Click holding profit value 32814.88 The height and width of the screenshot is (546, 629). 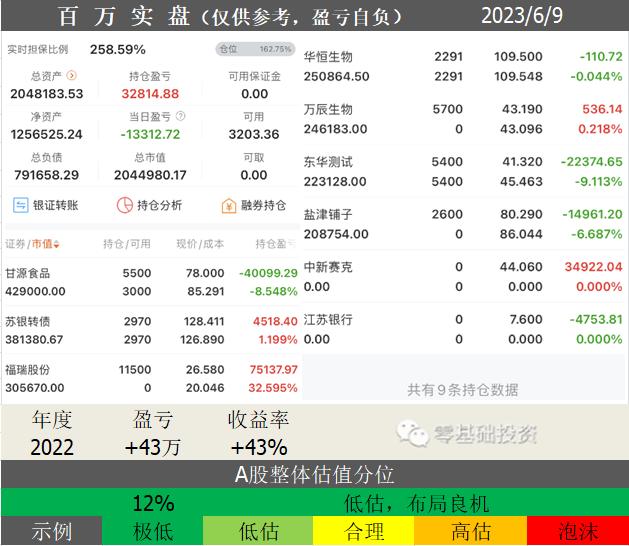150,94
